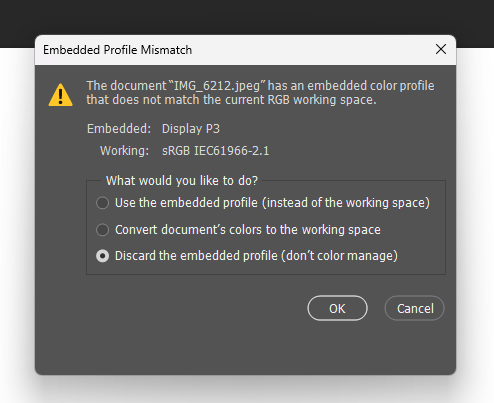Choose the 'Convert document's colors' radio circle

(102, 230)
